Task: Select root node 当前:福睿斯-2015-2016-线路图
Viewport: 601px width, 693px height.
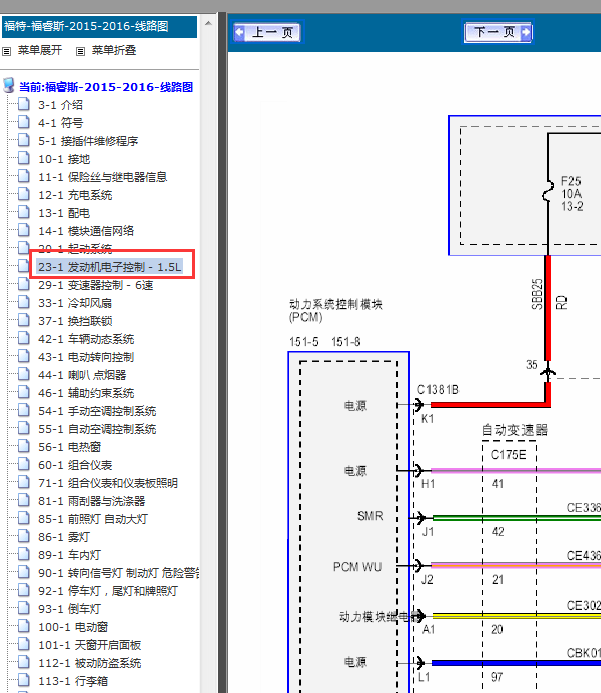Action: click(106, 87)
